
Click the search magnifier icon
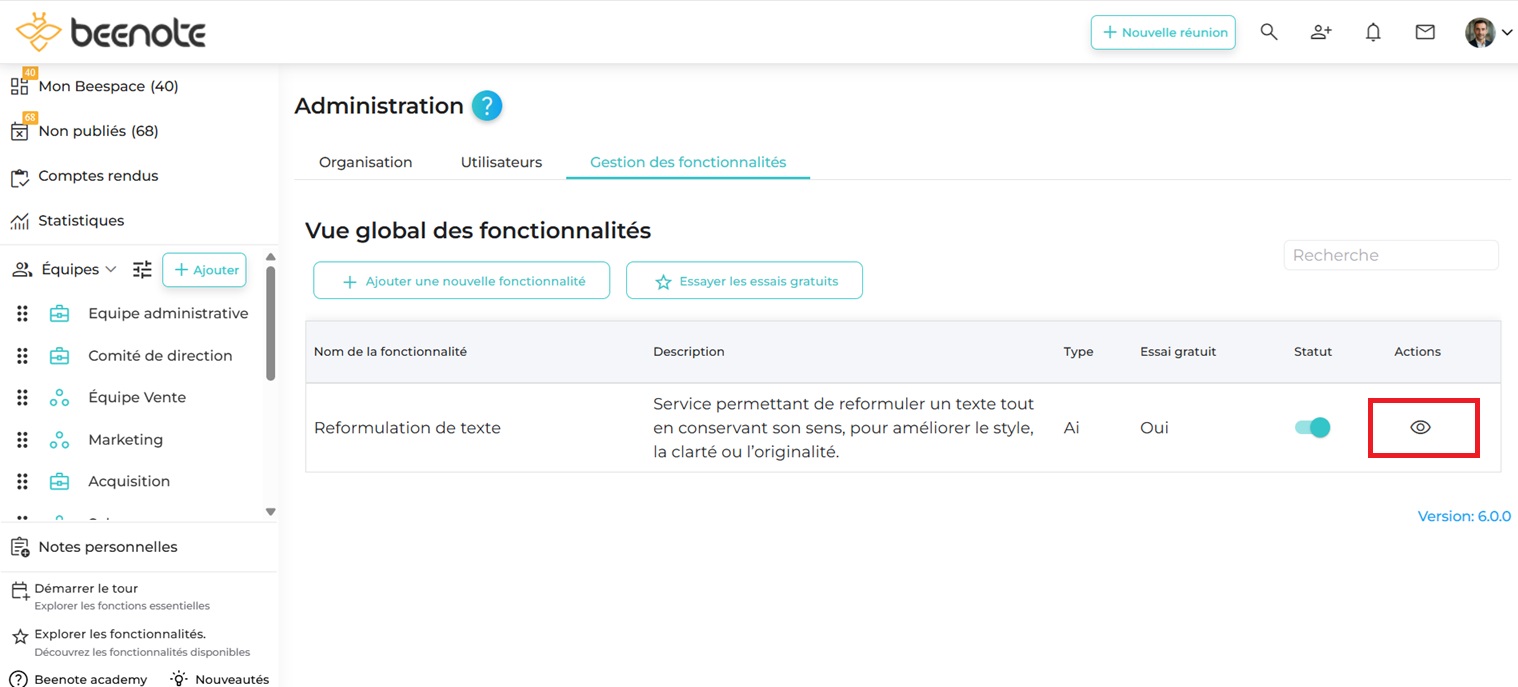point(1269,32)
